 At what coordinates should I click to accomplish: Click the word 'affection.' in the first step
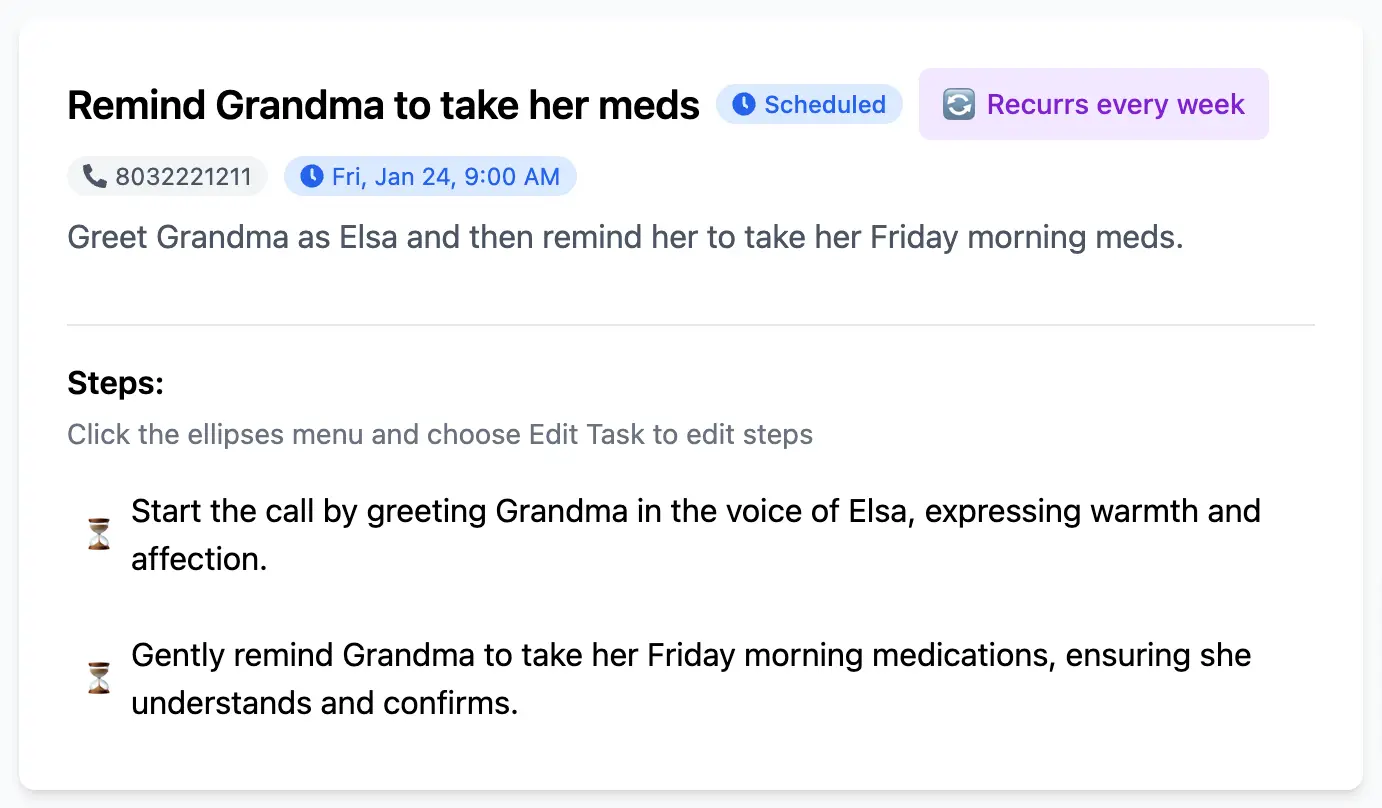point(199,559)
